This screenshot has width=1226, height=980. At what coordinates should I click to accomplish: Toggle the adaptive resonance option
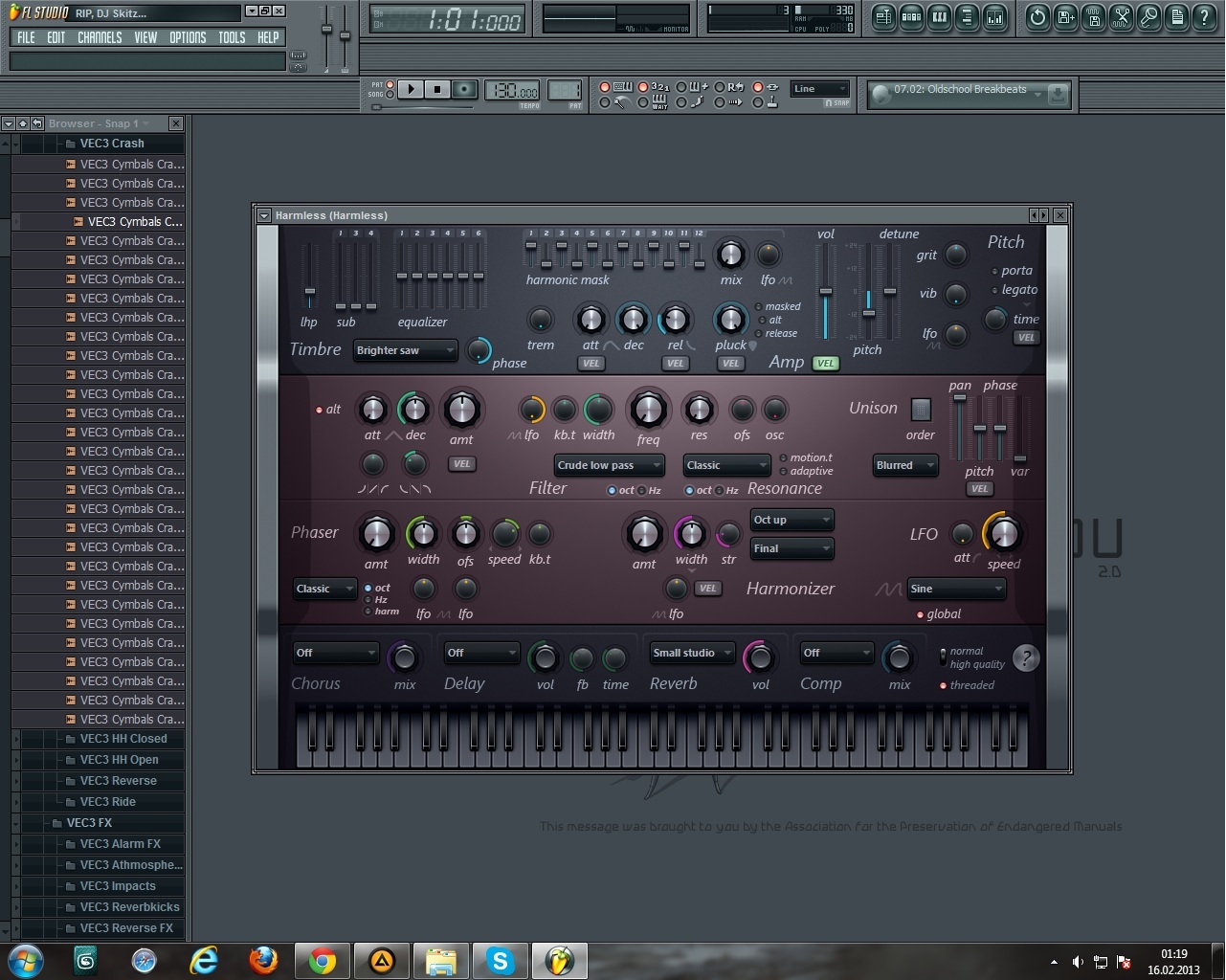click(806, 471)
